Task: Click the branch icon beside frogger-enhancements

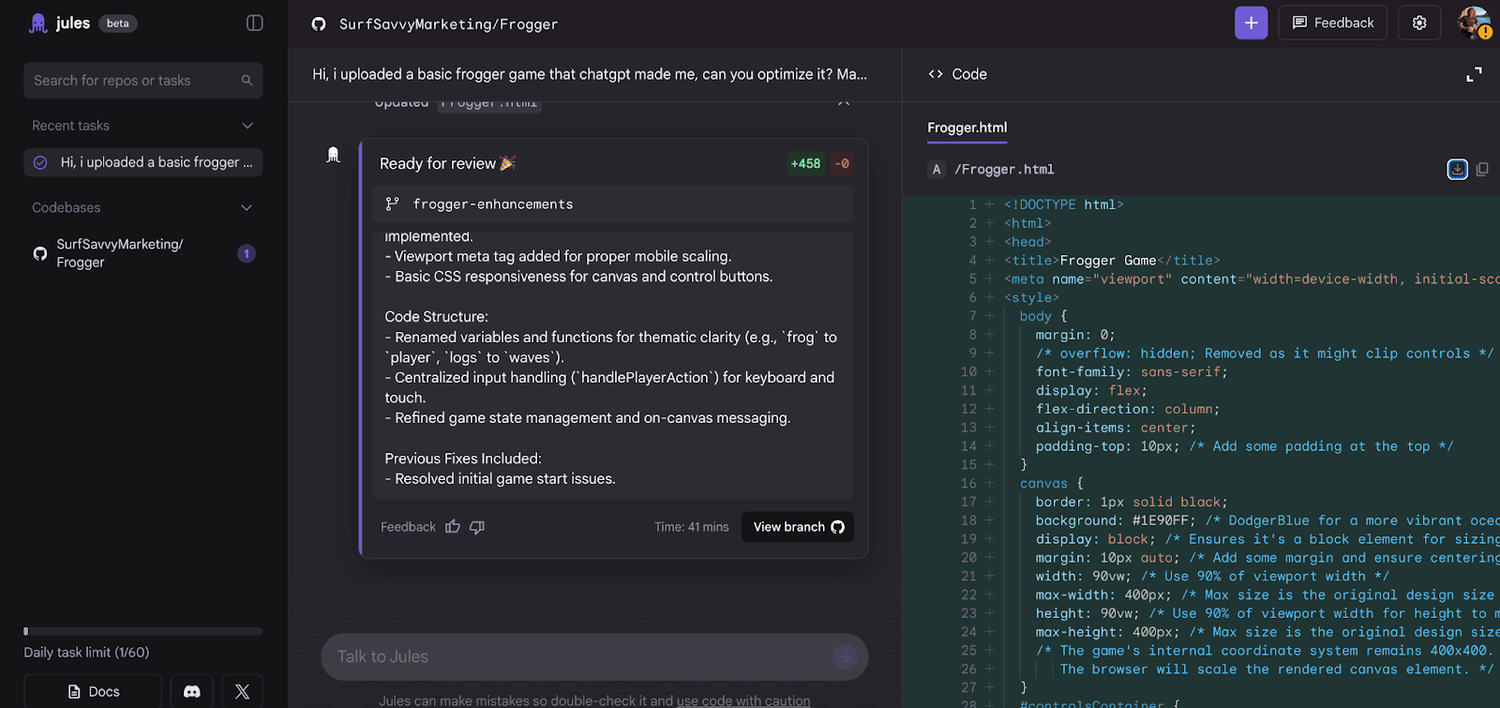Action: [x=393, y=203]
